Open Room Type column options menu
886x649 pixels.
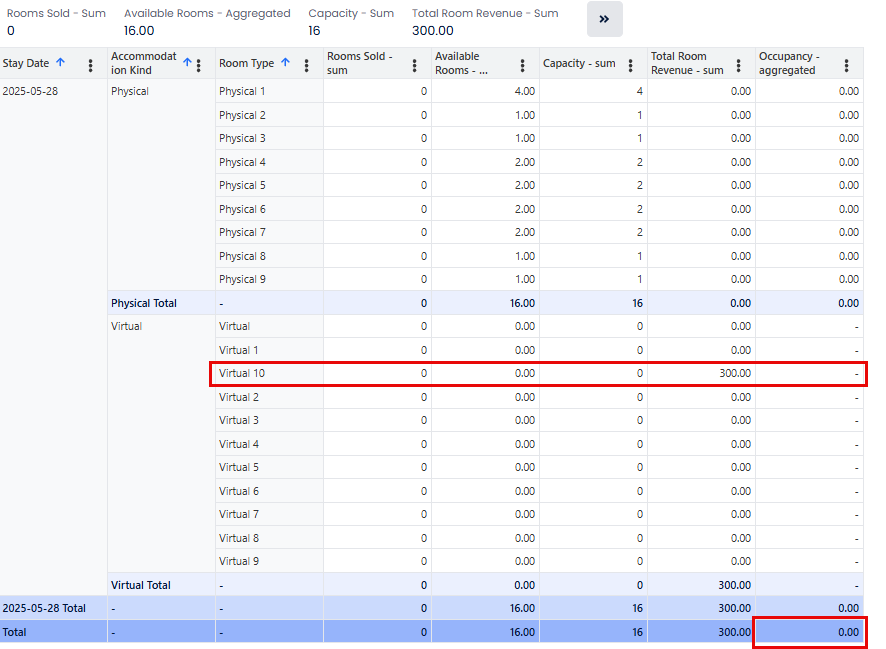pos(307,65)
